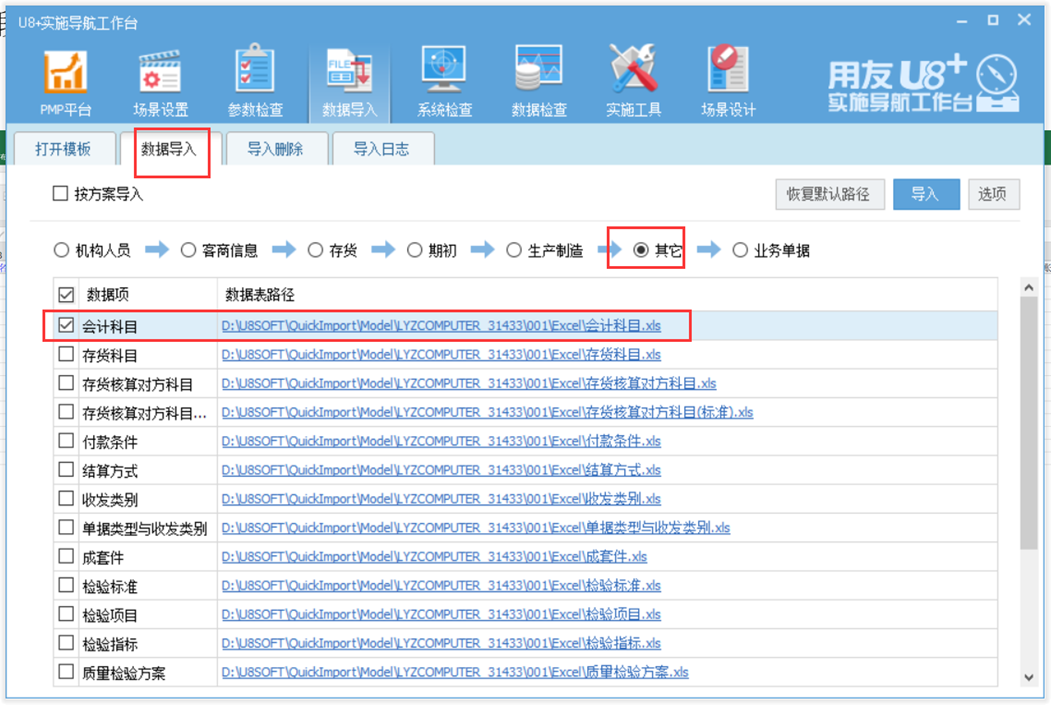Open the 检验指标.xls path link
Image resolution: width=1051 pixels, height=705 pixels.
(x=441, y=643)
